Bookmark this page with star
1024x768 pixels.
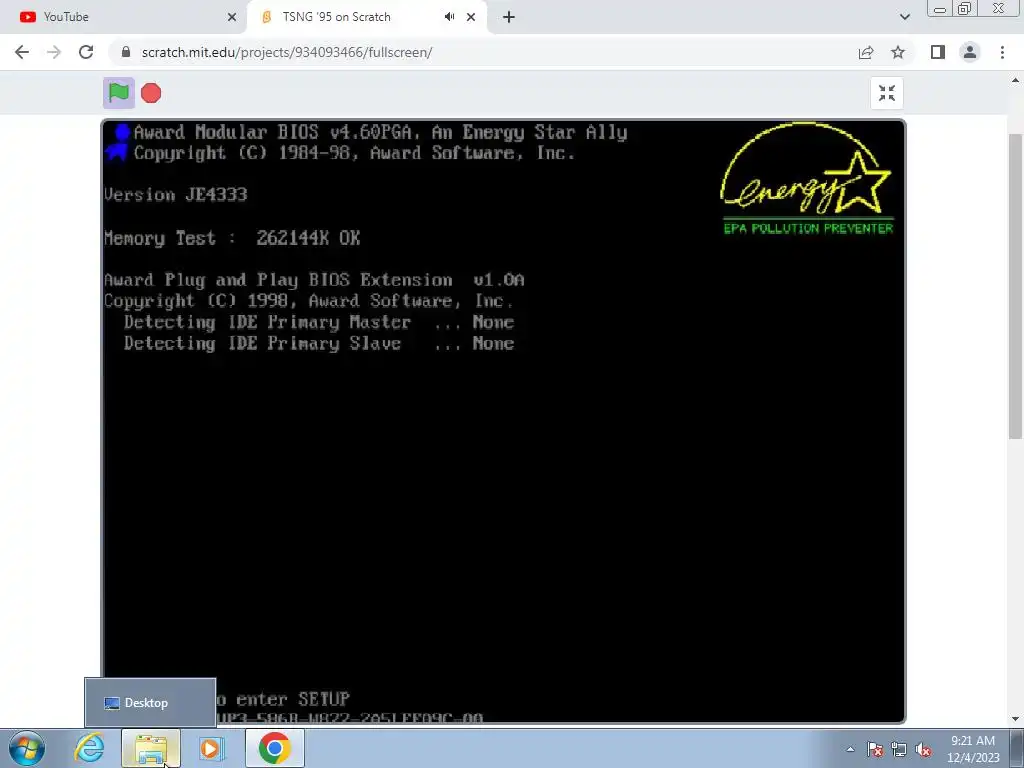point(898,52)
